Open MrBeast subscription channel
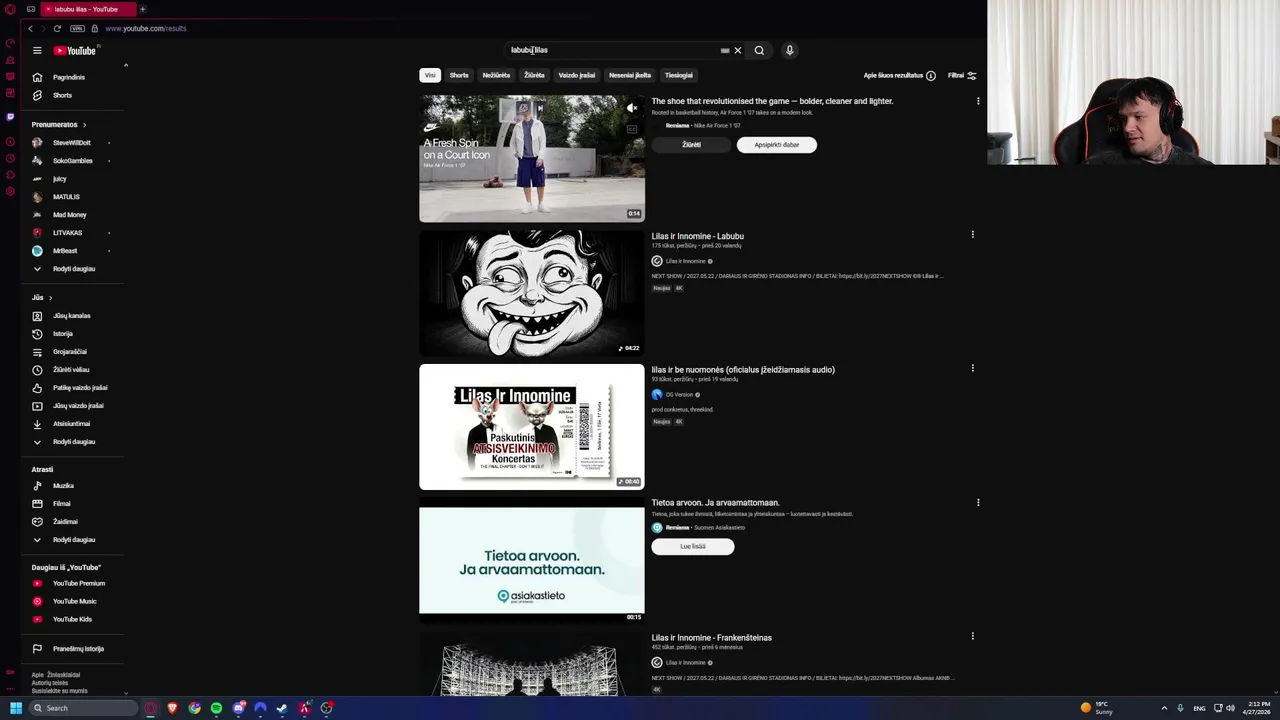Image resolution: width=1280 pixels, height=720 pixels. tap(65, 251)
